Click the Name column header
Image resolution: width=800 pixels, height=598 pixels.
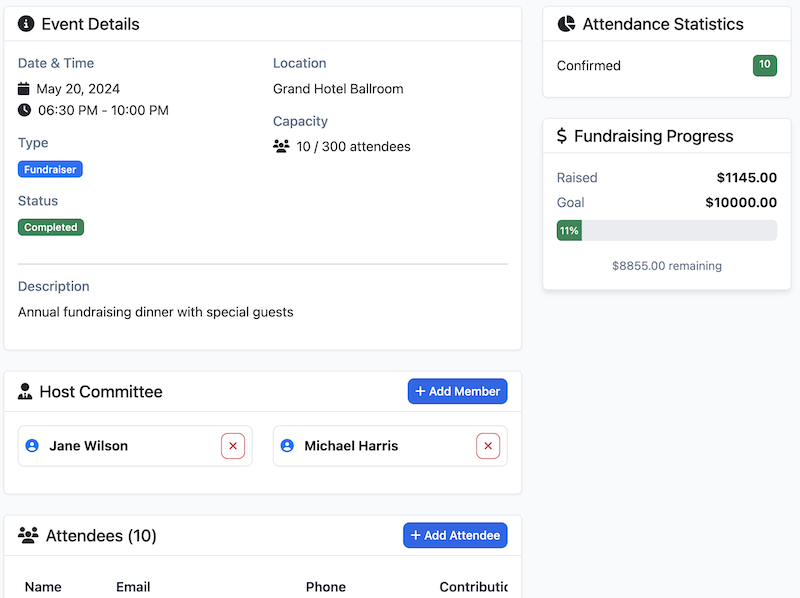(x=43, y=587)
